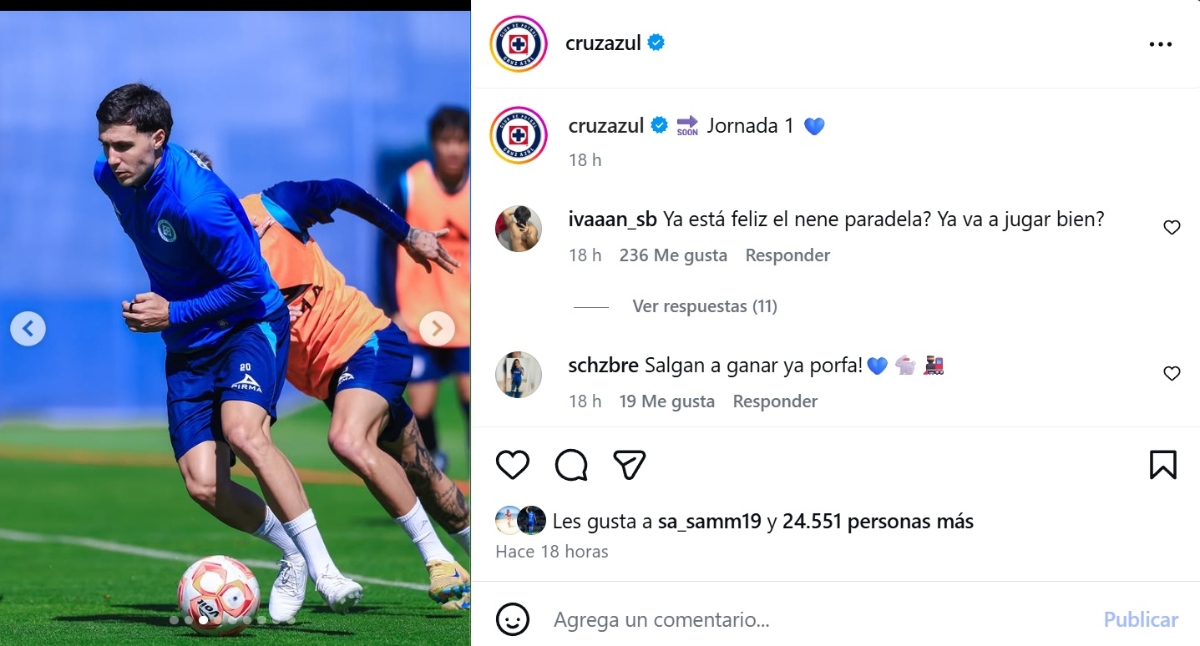Image resolution: width=1200 pixels, height=646 pixels.
Task: Open cruzazul profile picture in header
Action: (x=518, y=44)
